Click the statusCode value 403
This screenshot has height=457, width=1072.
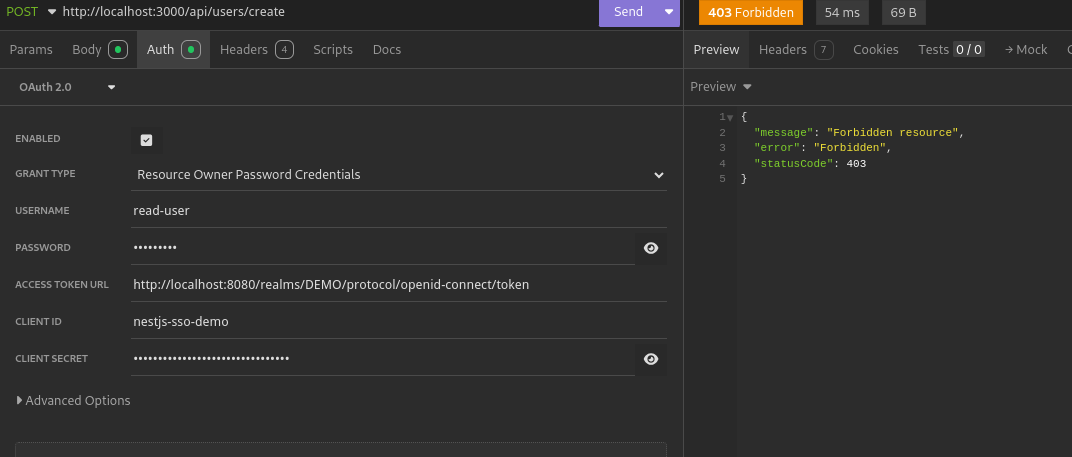[x=856, y=164]
